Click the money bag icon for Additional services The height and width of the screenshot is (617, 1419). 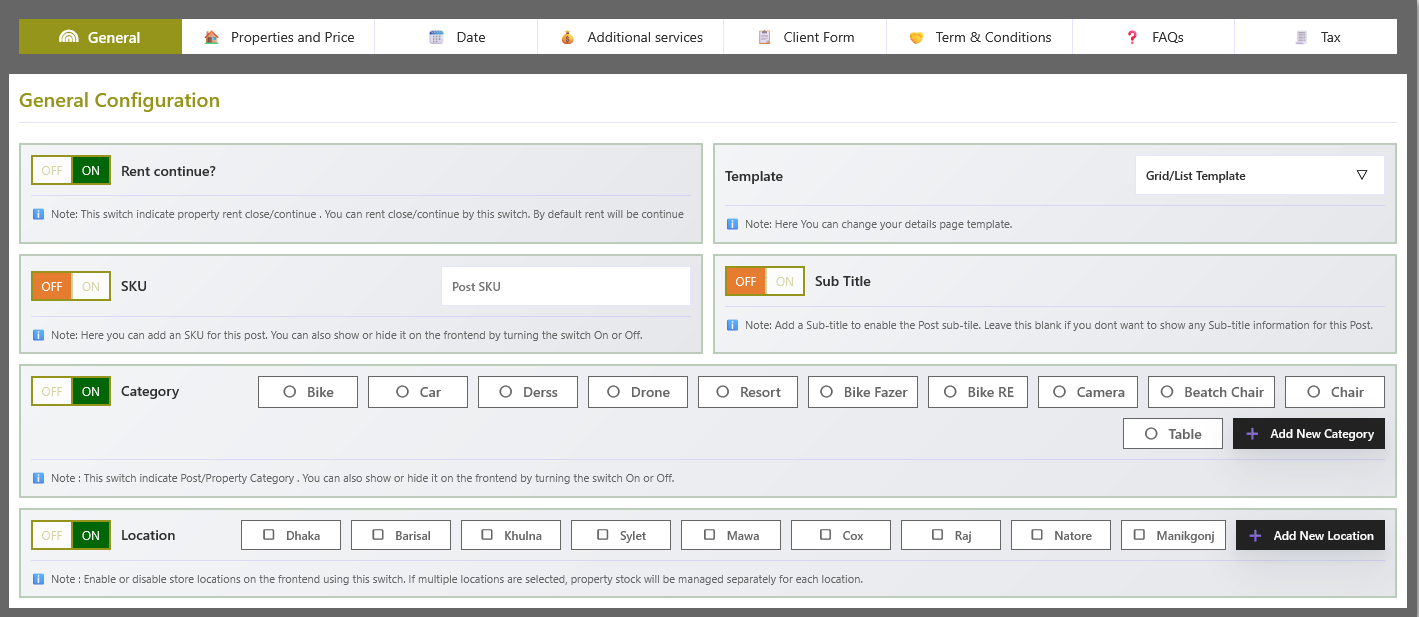coord(567,37)
